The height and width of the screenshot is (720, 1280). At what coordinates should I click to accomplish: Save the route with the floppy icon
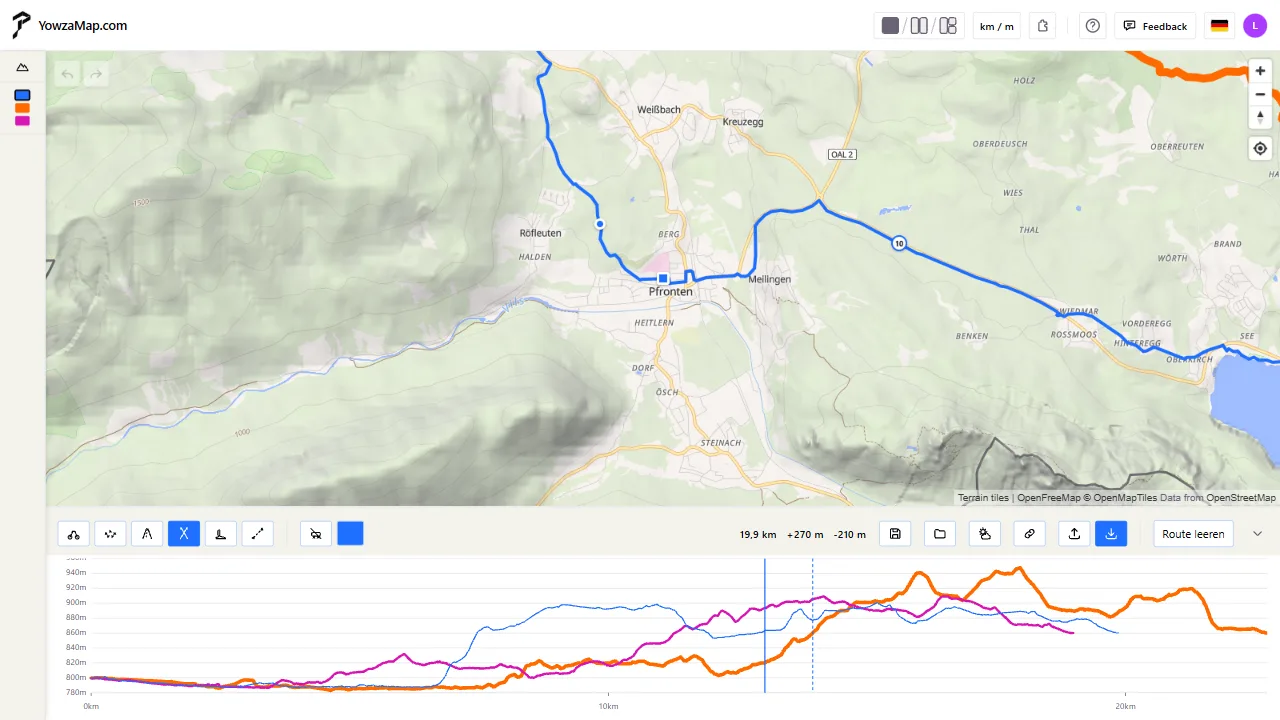click(895, 534)
